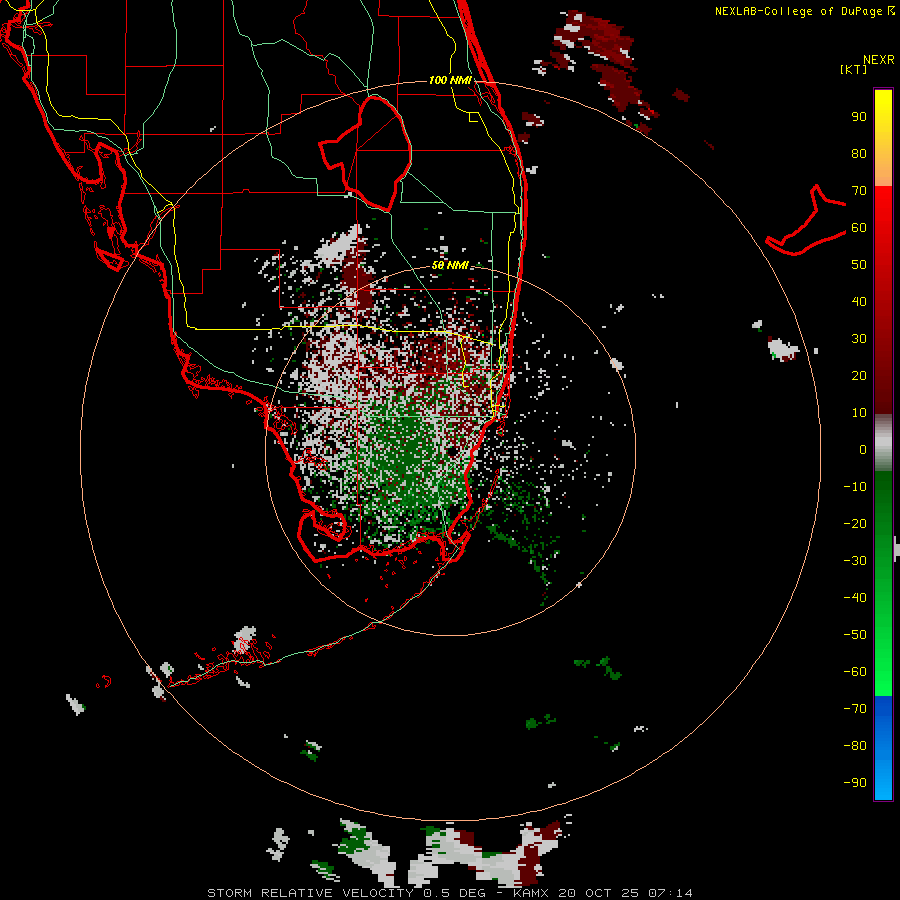This screenshot has width=900, height=900.
Task: Click the -50 value on the velocity scale
Action: click(855, 635)
